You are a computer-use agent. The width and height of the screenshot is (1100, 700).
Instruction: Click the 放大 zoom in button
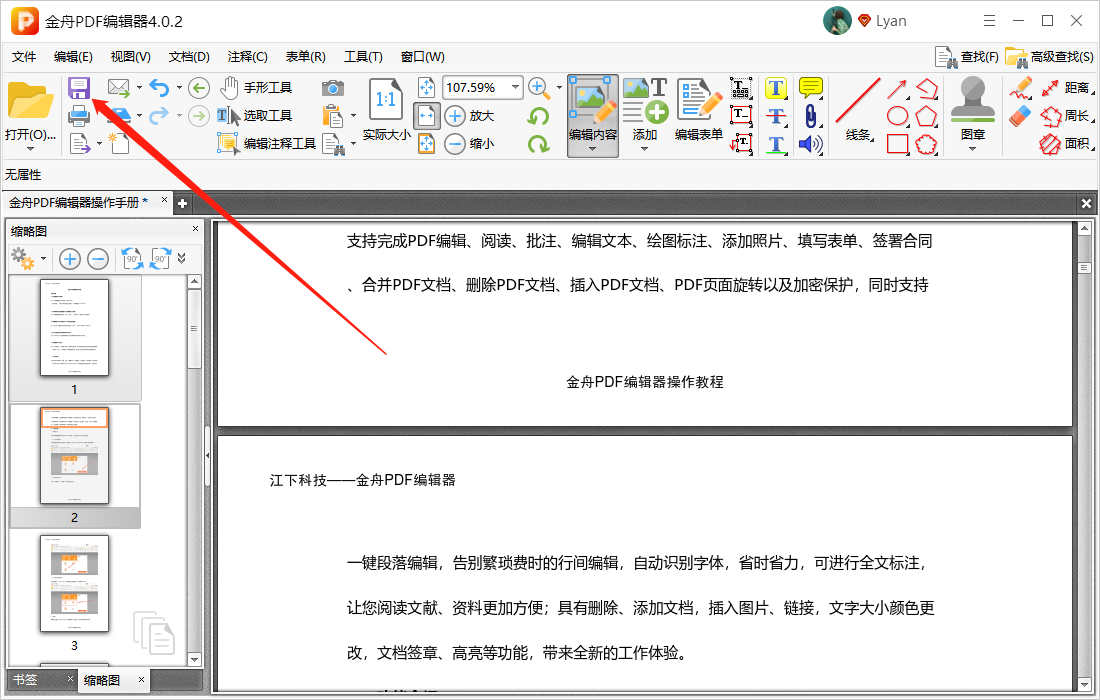pos(469,116)
